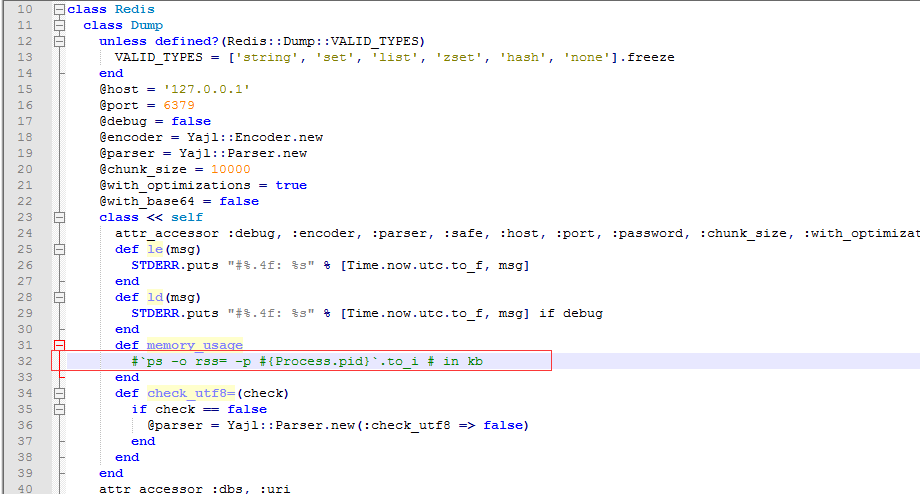Click the ld method name on line 28
The height and width of the screenshot is (494, 920).
click(155, 297)
